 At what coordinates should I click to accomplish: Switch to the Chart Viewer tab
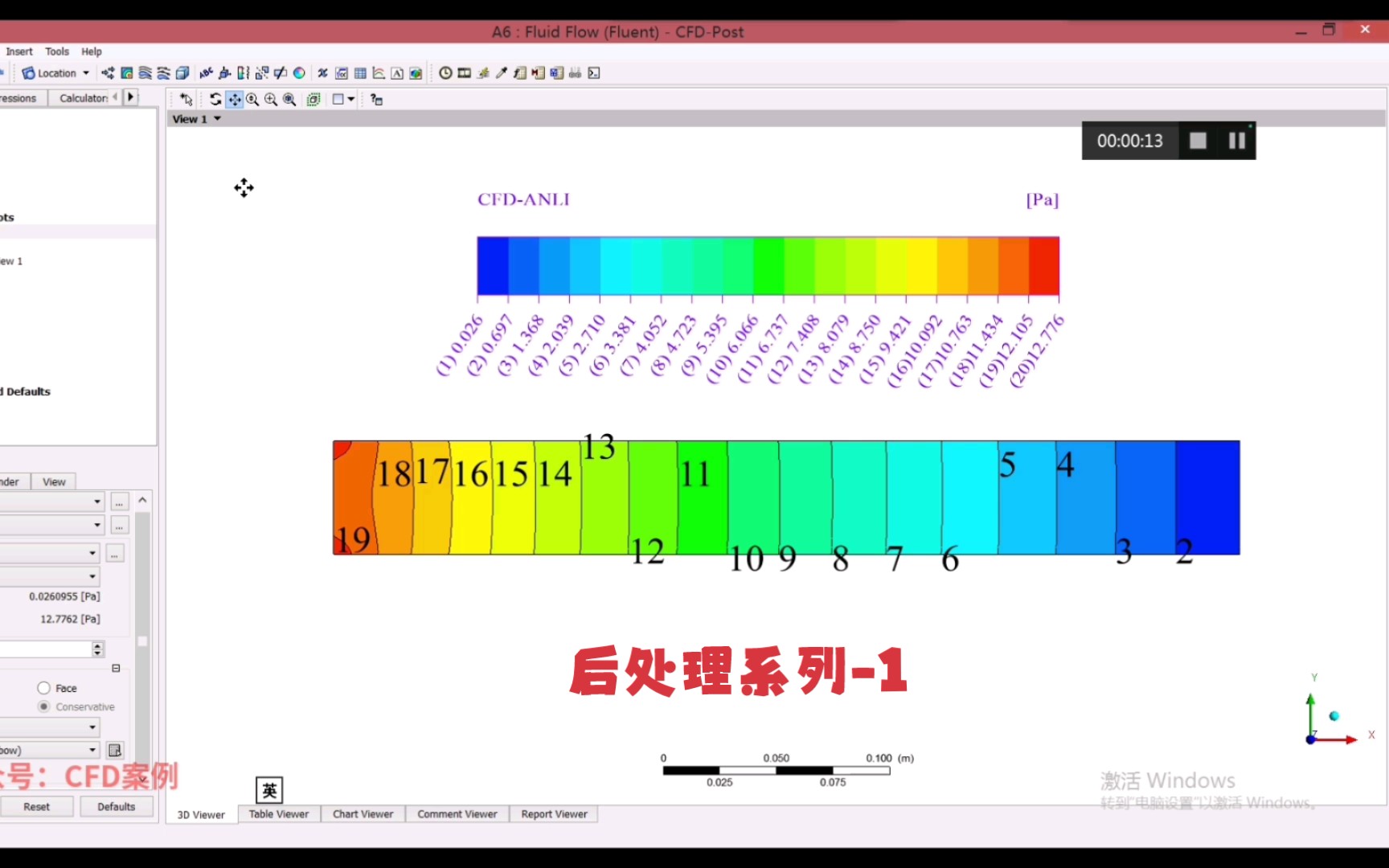tap(363, 814)
